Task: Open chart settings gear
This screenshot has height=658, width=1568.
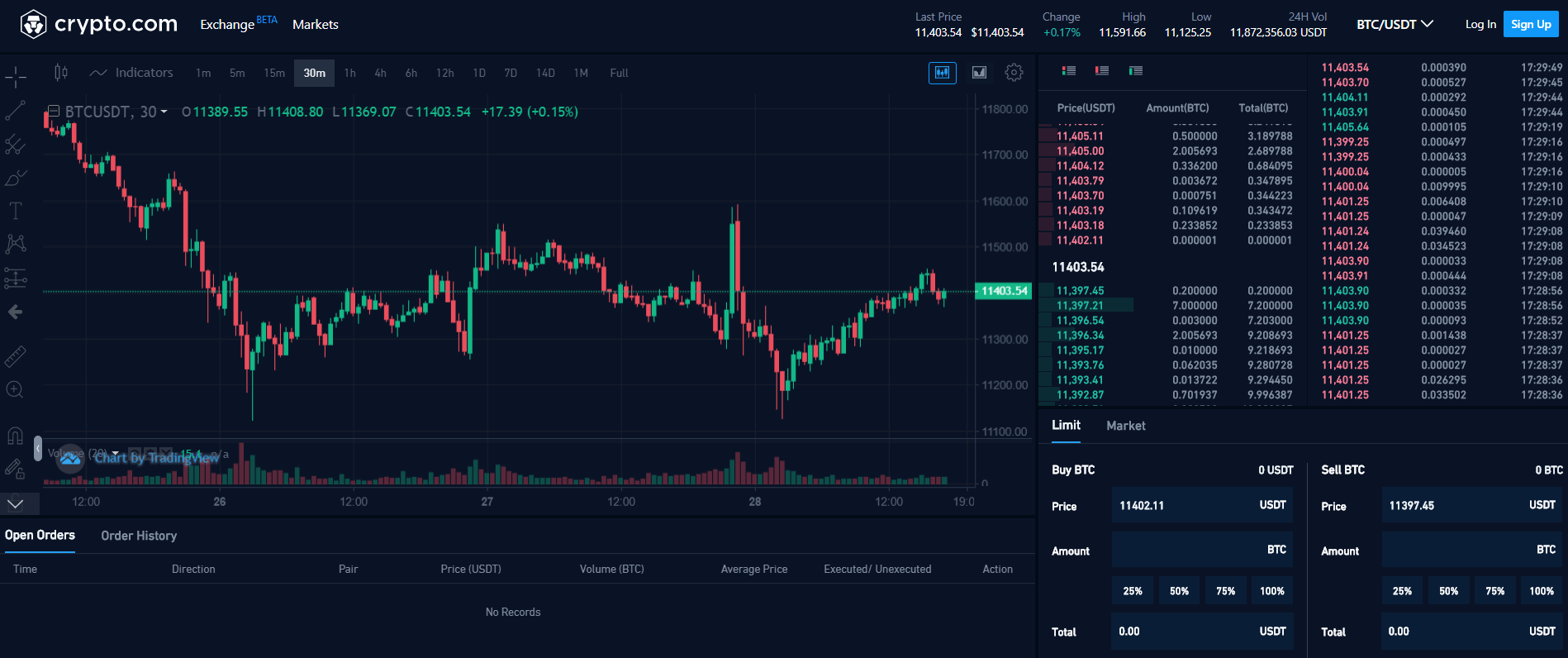Action: 1014,73
